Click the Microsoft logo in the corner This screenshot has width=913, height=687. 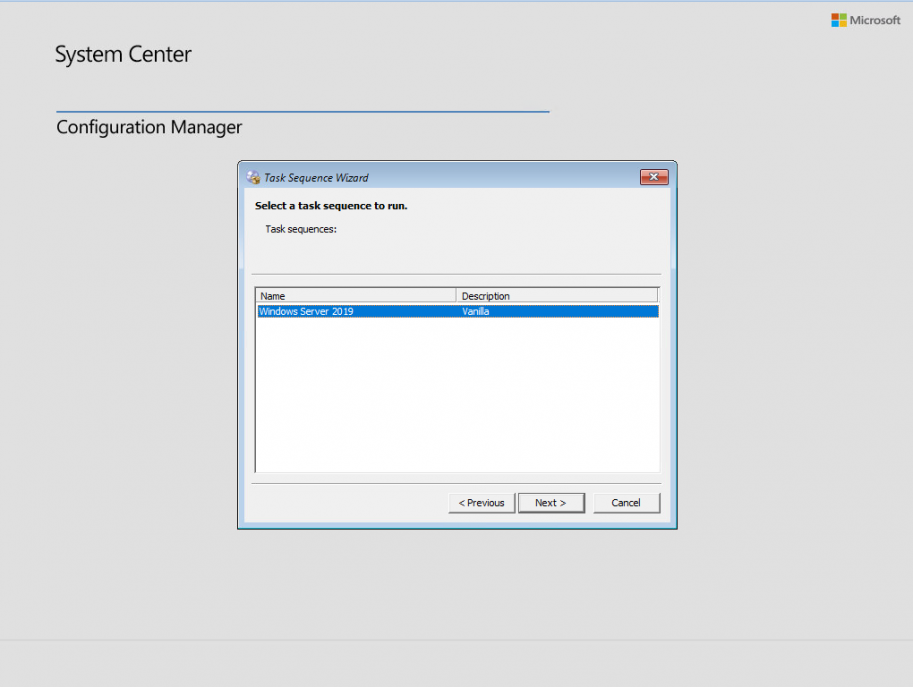[866, 19]
